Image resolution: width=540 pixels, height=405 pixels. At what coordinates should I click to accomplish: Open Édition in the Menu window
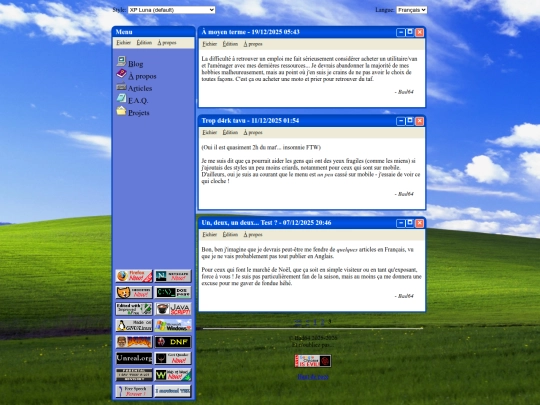click(x=144, y=43)
